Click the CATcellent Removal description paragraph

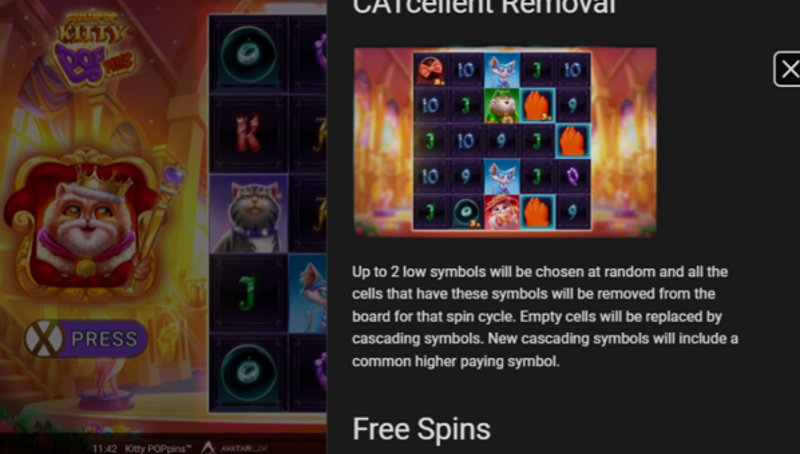point(545,316)
